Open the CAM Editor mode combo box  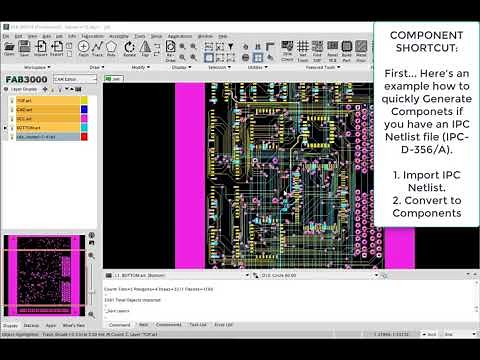[x=75, y=79]
